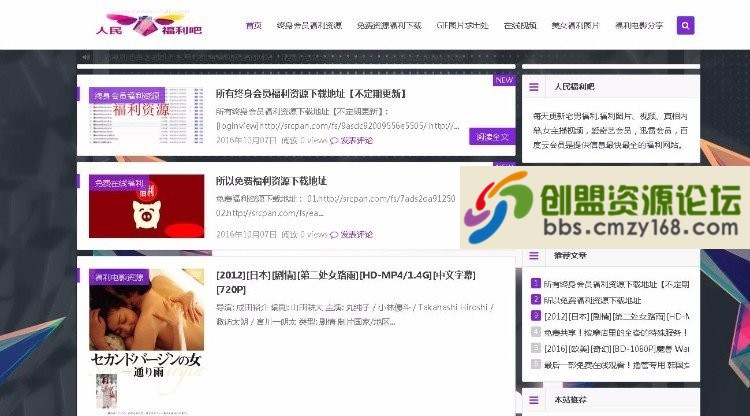Image resolution: width=750 pixels, height=416 pixels.
Task: Open recommended article 1 所有终身会员福利资源下载地址
Action: tap(616, 284)
